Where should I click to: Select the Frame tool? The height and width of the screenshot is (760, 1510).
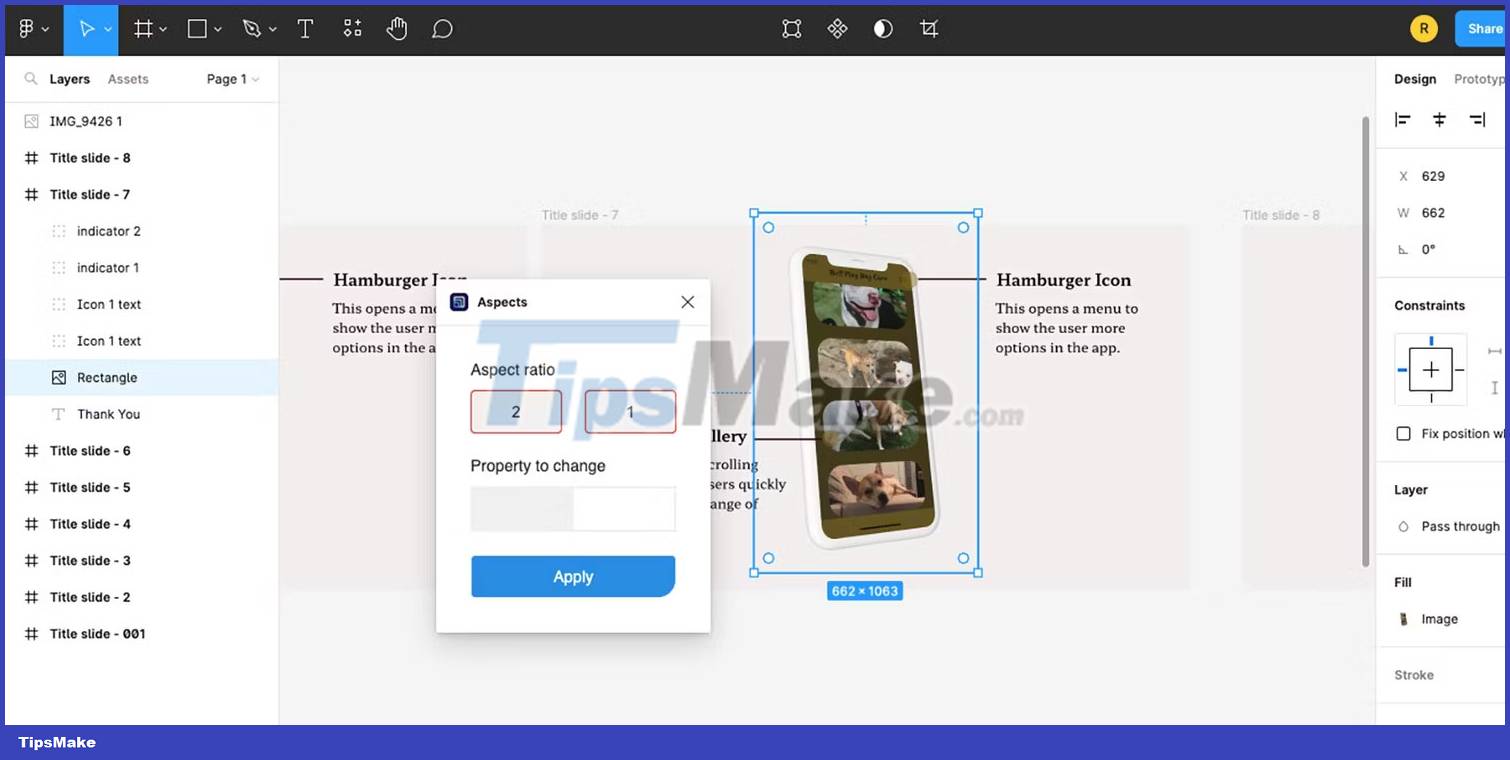(x=143, y=28)
